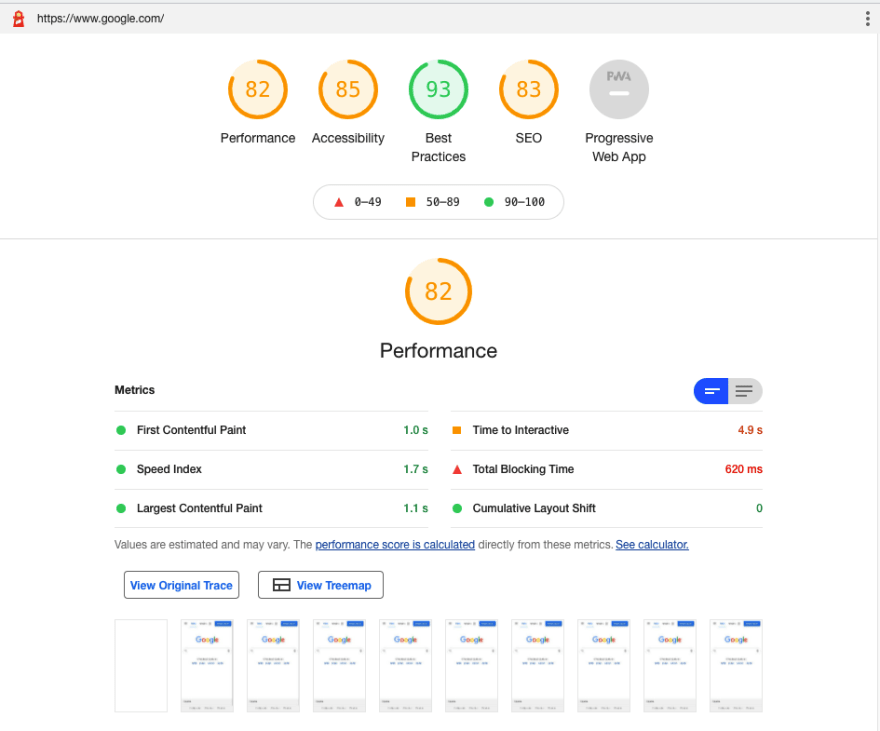Click Largest Contentful Paint green dot

point(121,509)
